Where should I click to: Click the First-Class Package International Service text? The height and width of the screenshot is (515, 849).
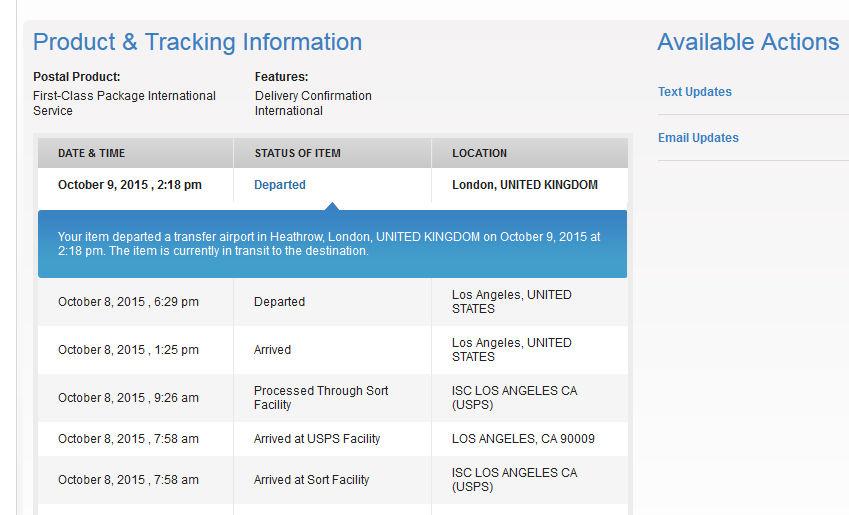point(124,103)
